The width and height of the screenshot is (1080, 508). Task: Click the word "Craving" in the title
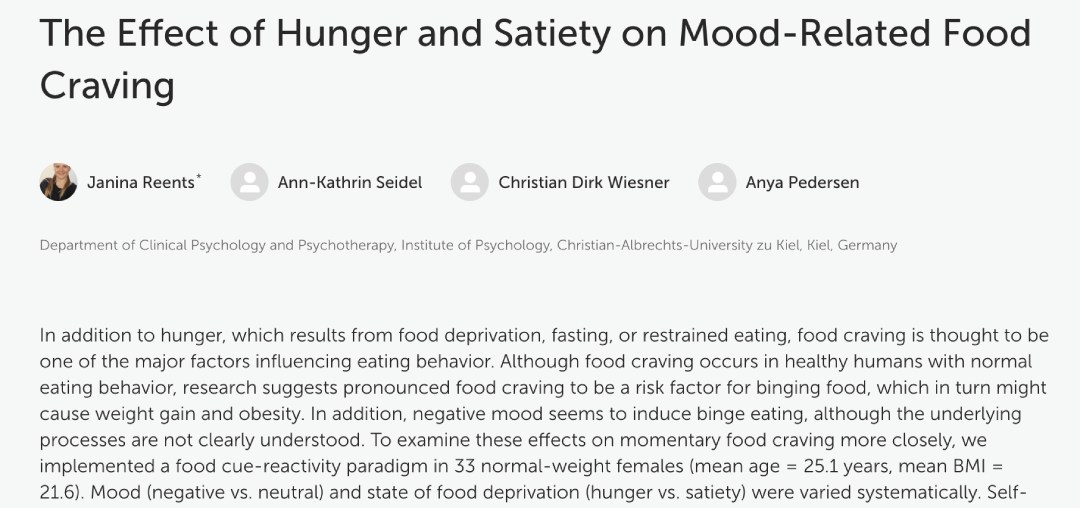click(x=107, y=86)
